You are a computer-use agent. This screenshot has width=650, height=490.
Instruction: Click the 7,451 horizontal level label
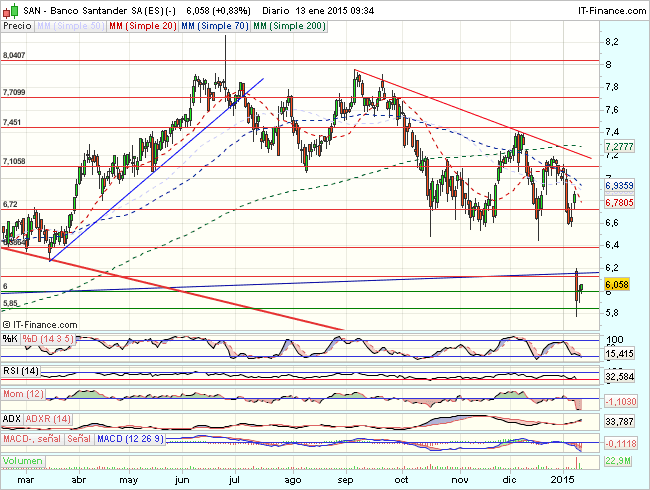pyautogui.click(x=12, y=122)
